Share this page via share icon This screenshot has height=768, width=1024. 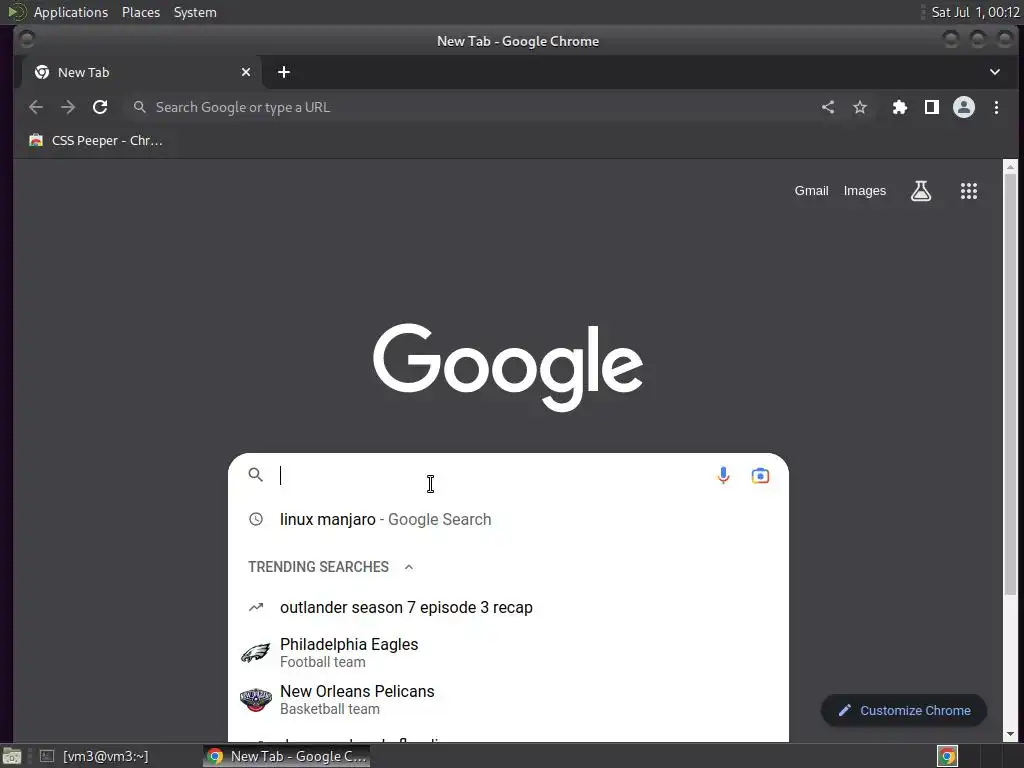(x=828, y=107)
